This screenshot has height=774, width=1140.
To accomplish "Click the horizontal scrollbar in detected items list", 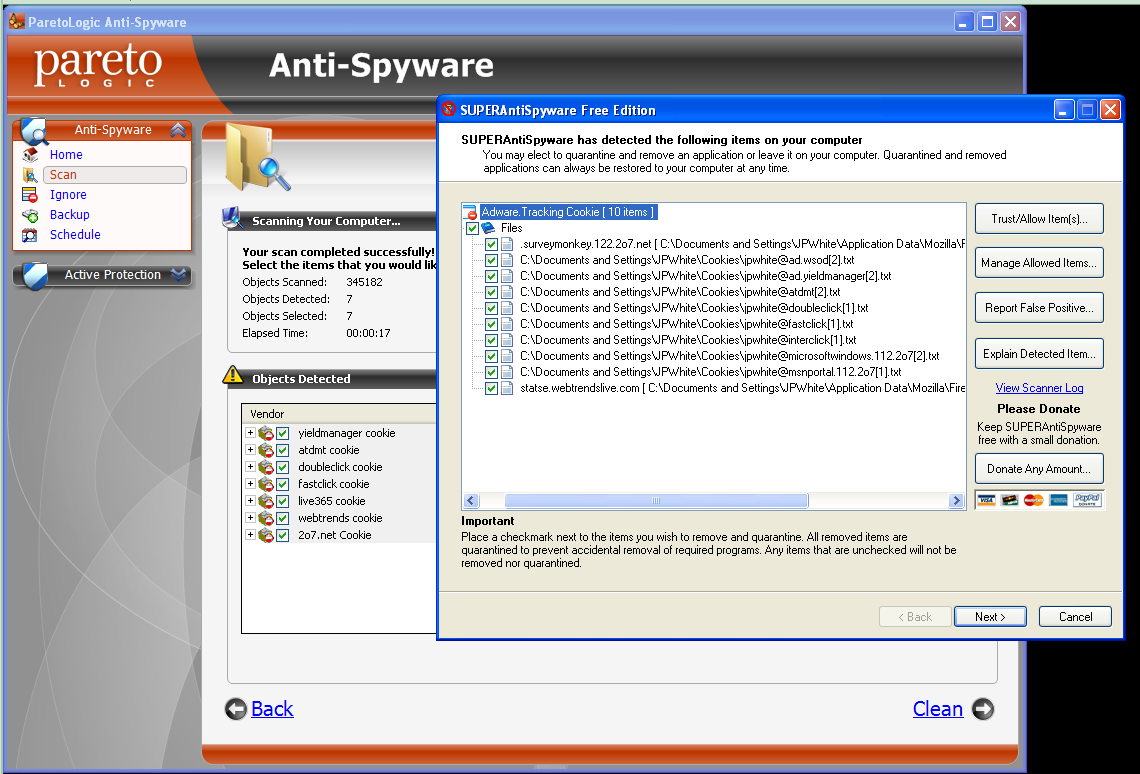I will (x=655, y=501).
